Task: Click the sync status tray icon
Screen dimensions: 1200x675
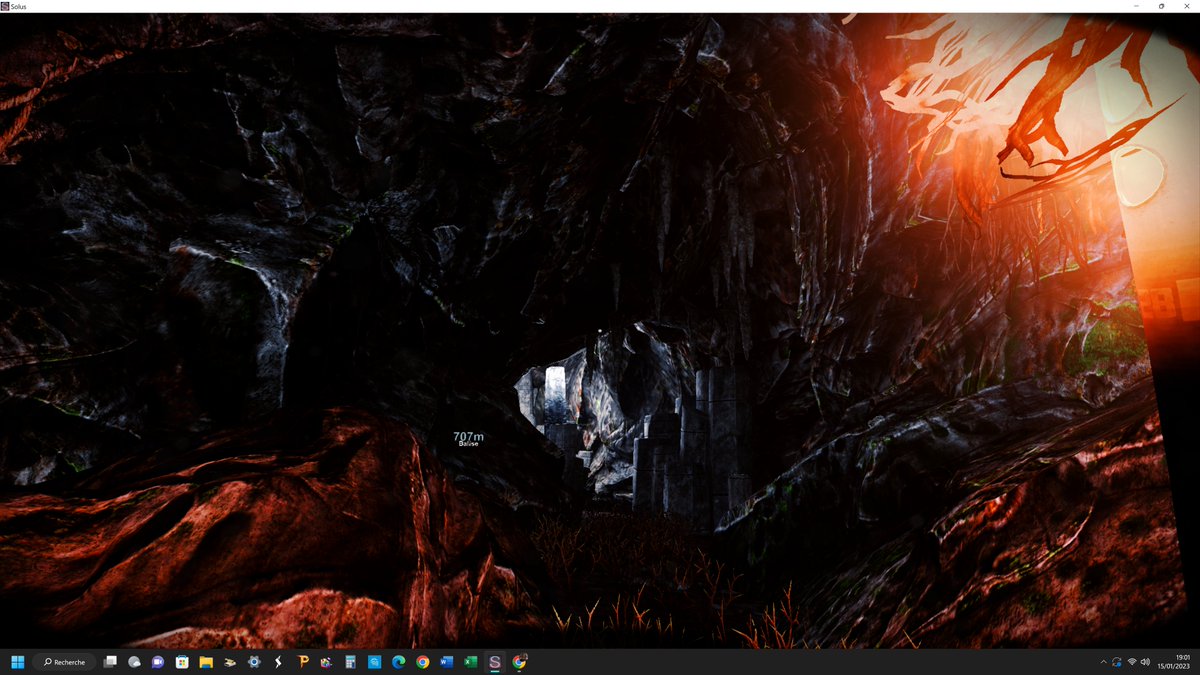Action: 1117,662
